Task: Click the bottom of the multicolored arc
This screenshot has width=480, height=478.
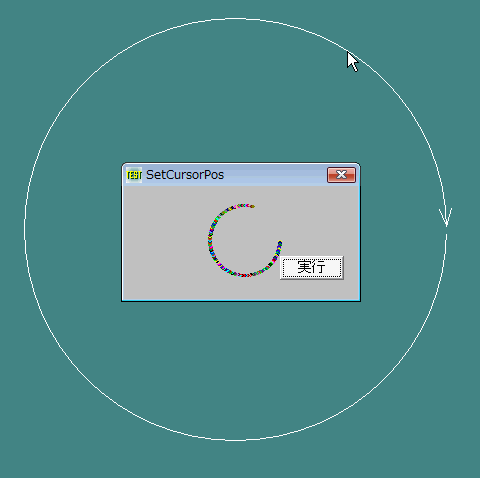Action: (244, 275)
